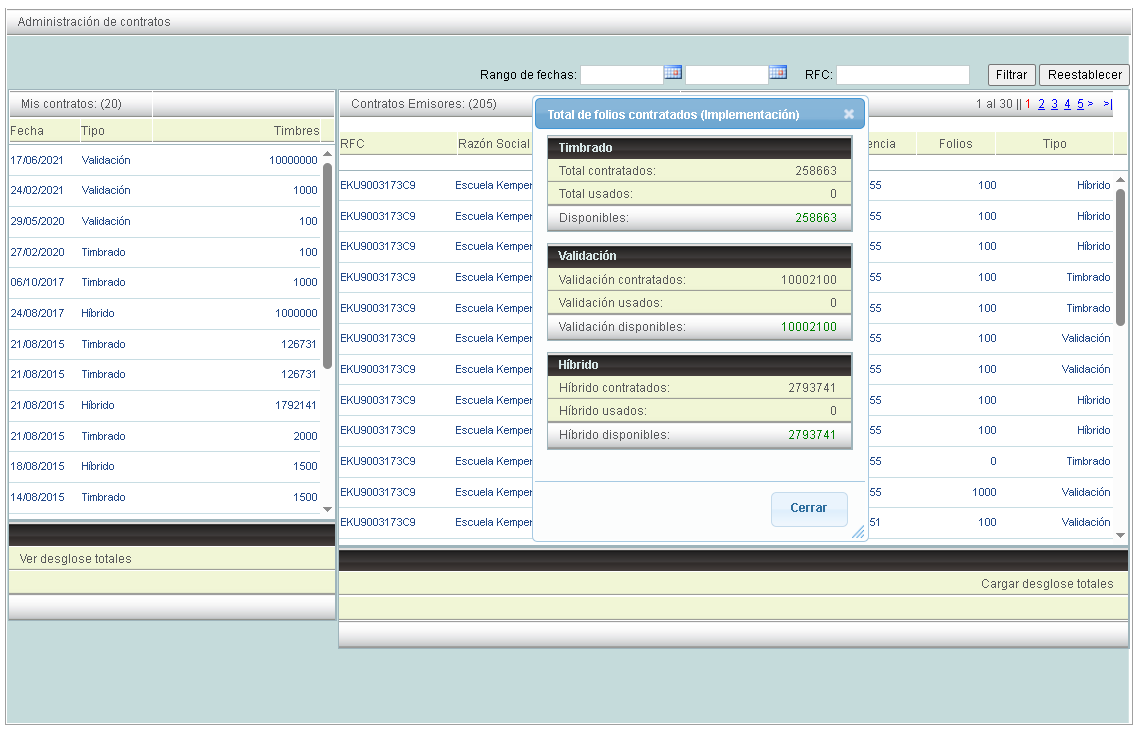Click the Filtrar button
This screenshot has width=1139, height=729.
(1011, 75)
